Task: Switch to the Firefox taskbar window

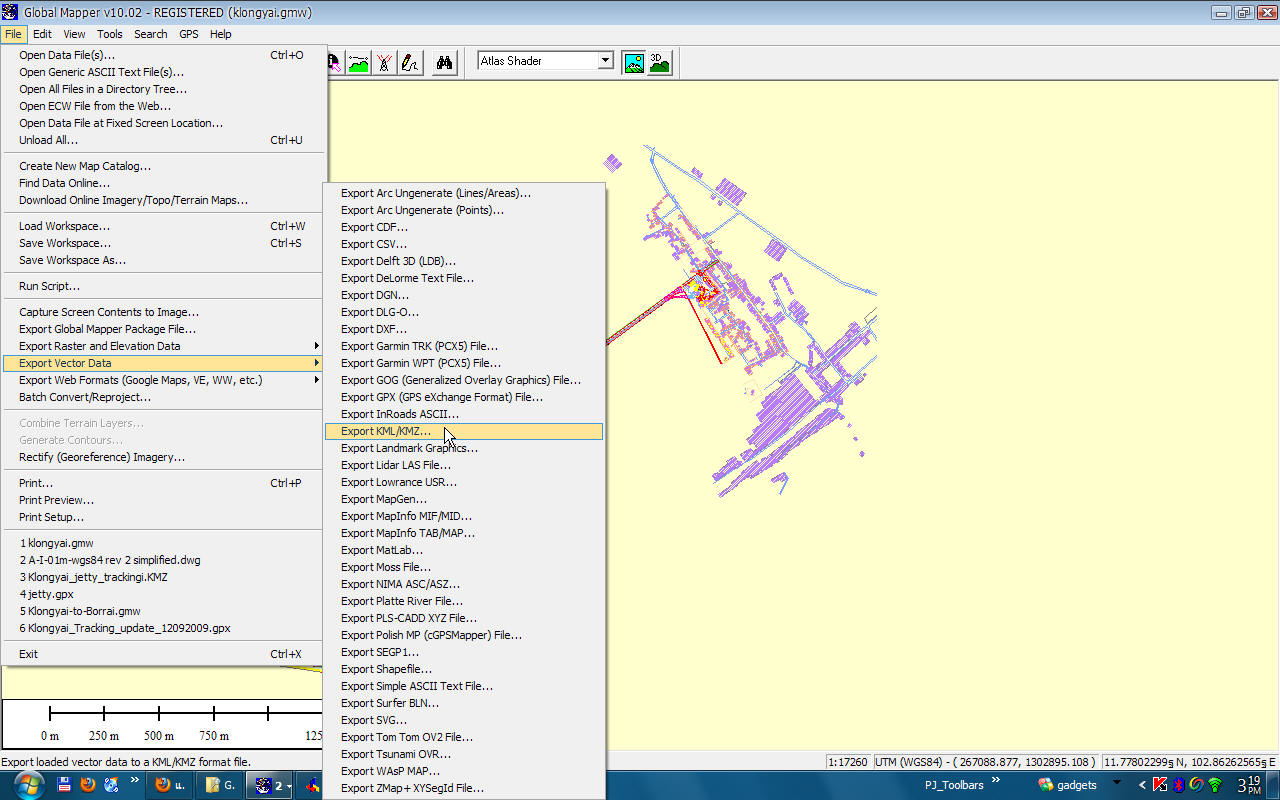Action: pyautogui.click(x=171, y=785)
